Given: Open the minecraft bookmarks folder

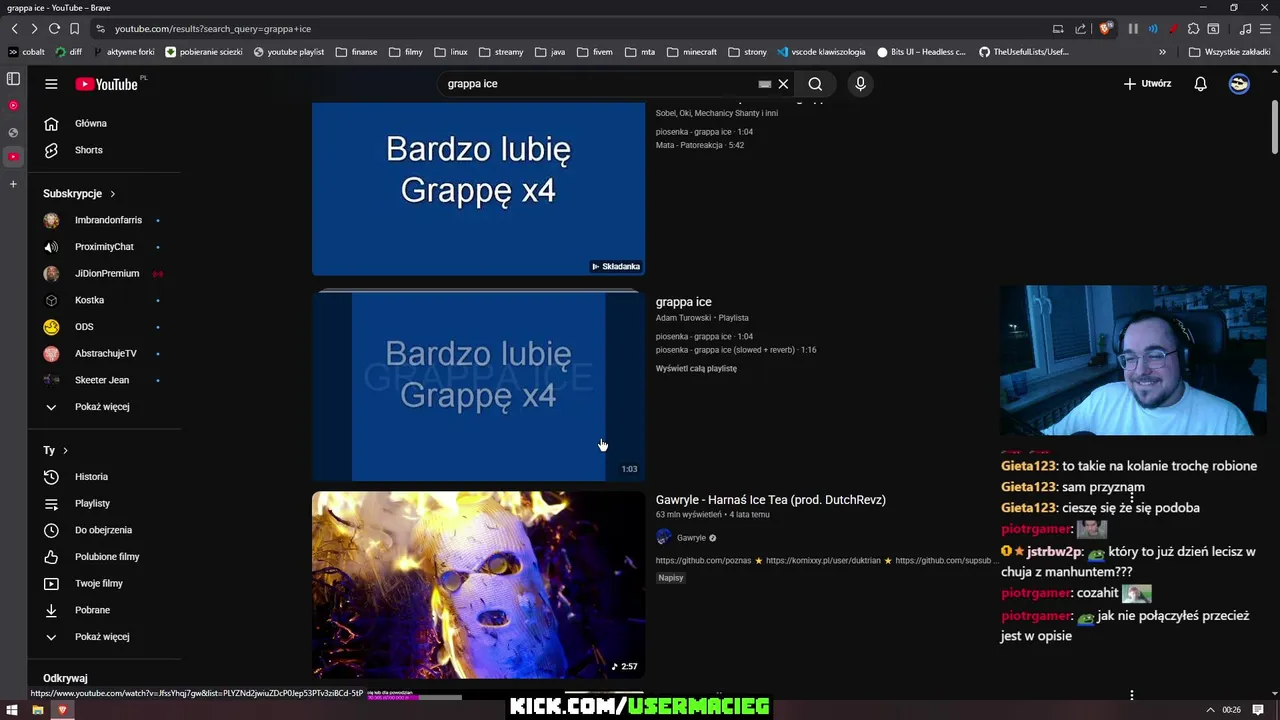Looking at the screenshot, I should pos(691,52).
